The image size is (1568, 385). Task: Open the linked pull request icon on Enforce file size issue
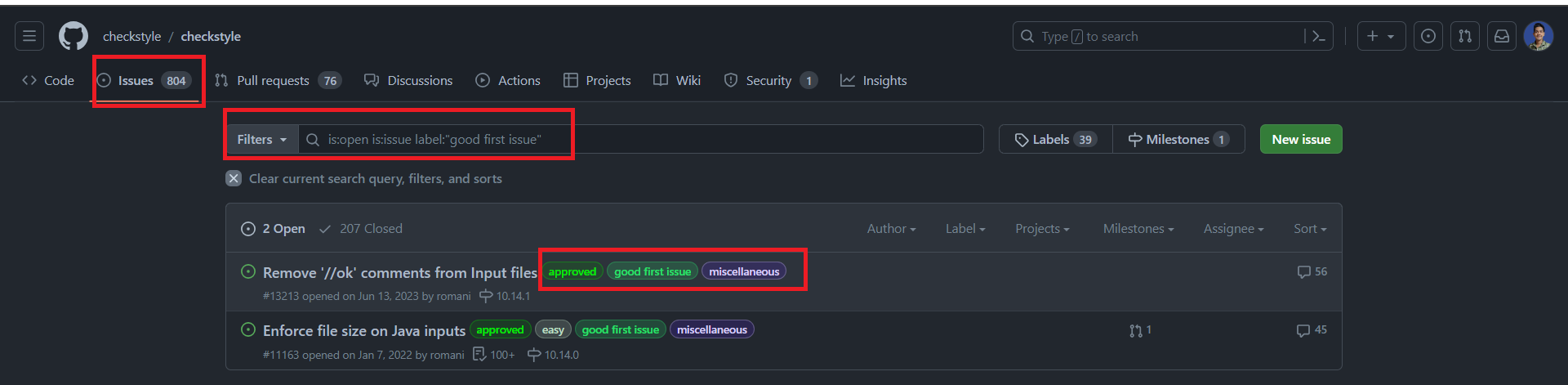pyautogui.click(x=1140, y=330)
